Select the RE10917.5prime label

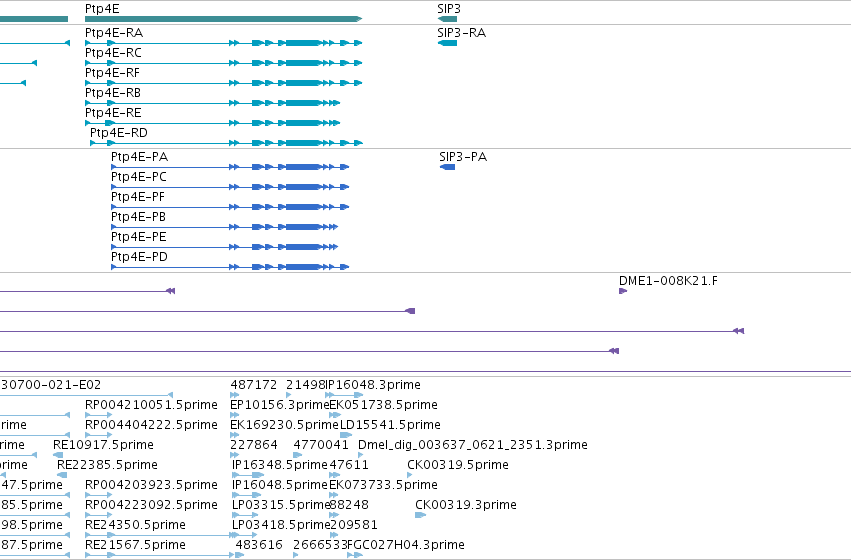coord(103,446)
